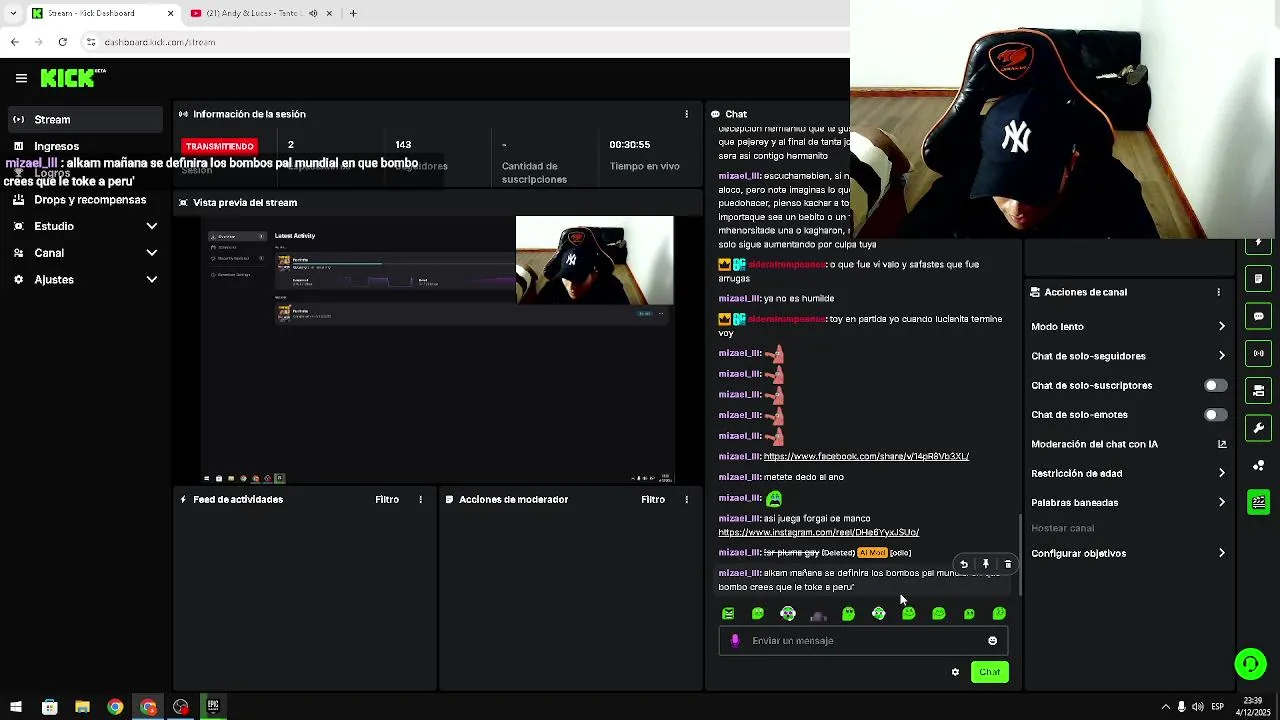Insert the angry square green emote
Image resolution: width=1280 pixels, height=720 pixels.
(x=728, y=613)
